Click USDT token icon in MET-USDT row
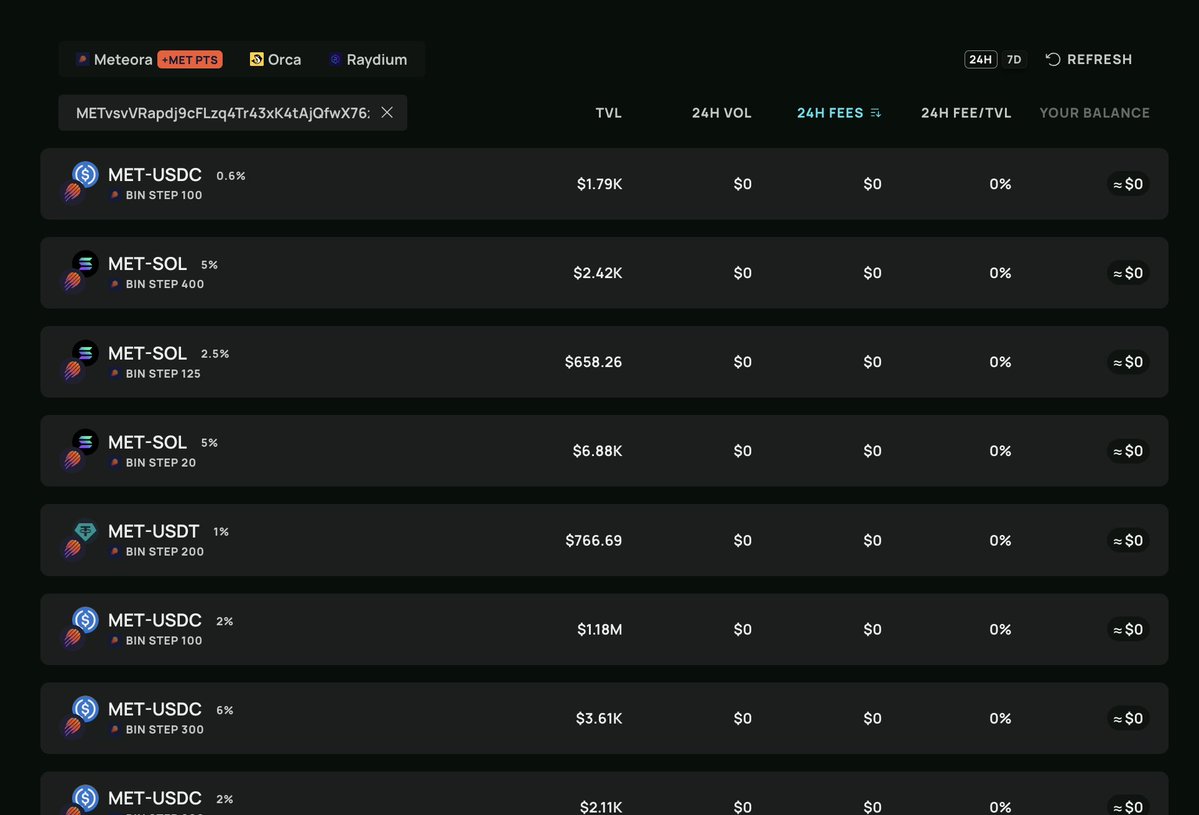The image size is (1199, 815). 85,531
